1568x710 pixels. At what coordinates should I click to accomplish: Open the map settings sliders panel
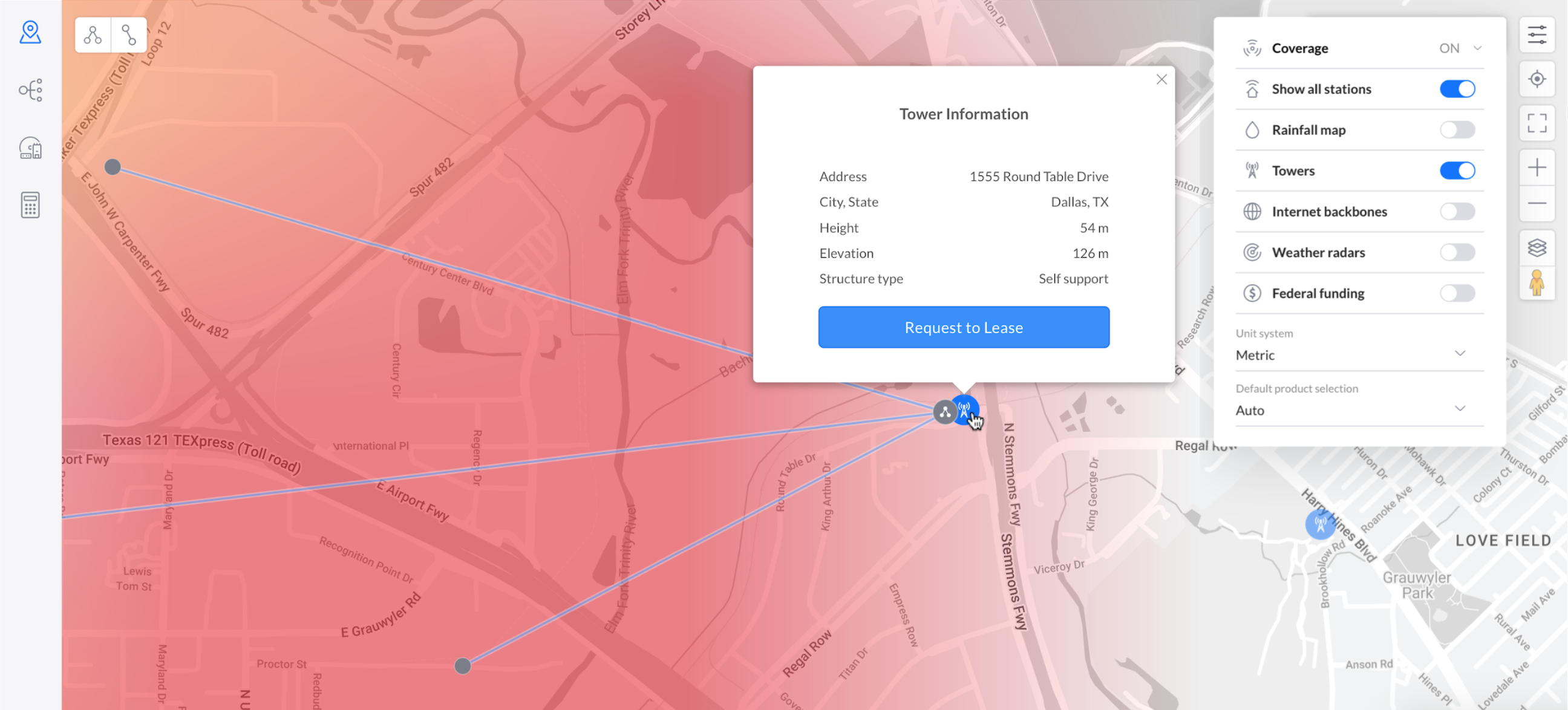(1537, 34)
